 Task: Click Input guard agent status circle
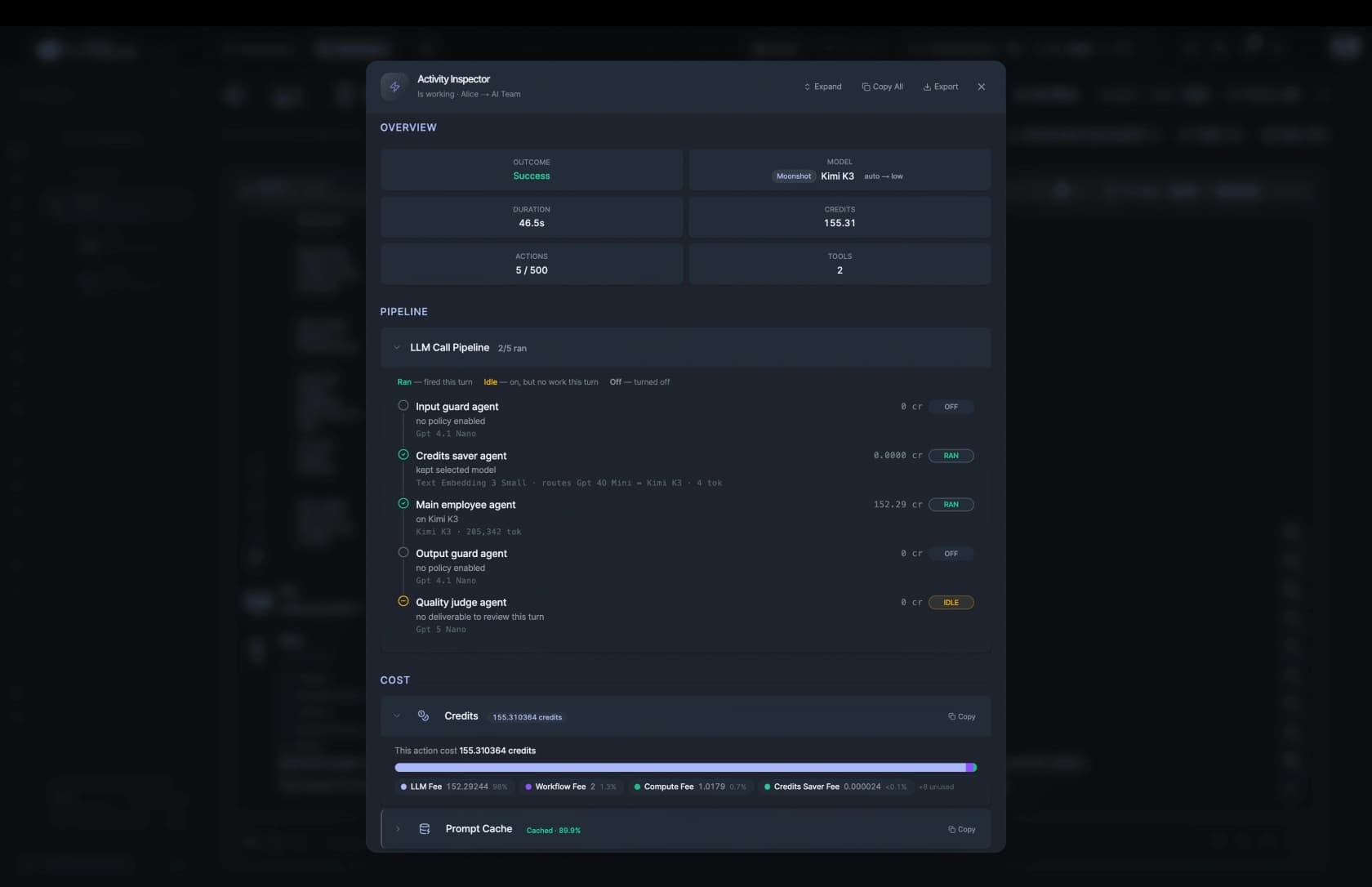point(403,405)
